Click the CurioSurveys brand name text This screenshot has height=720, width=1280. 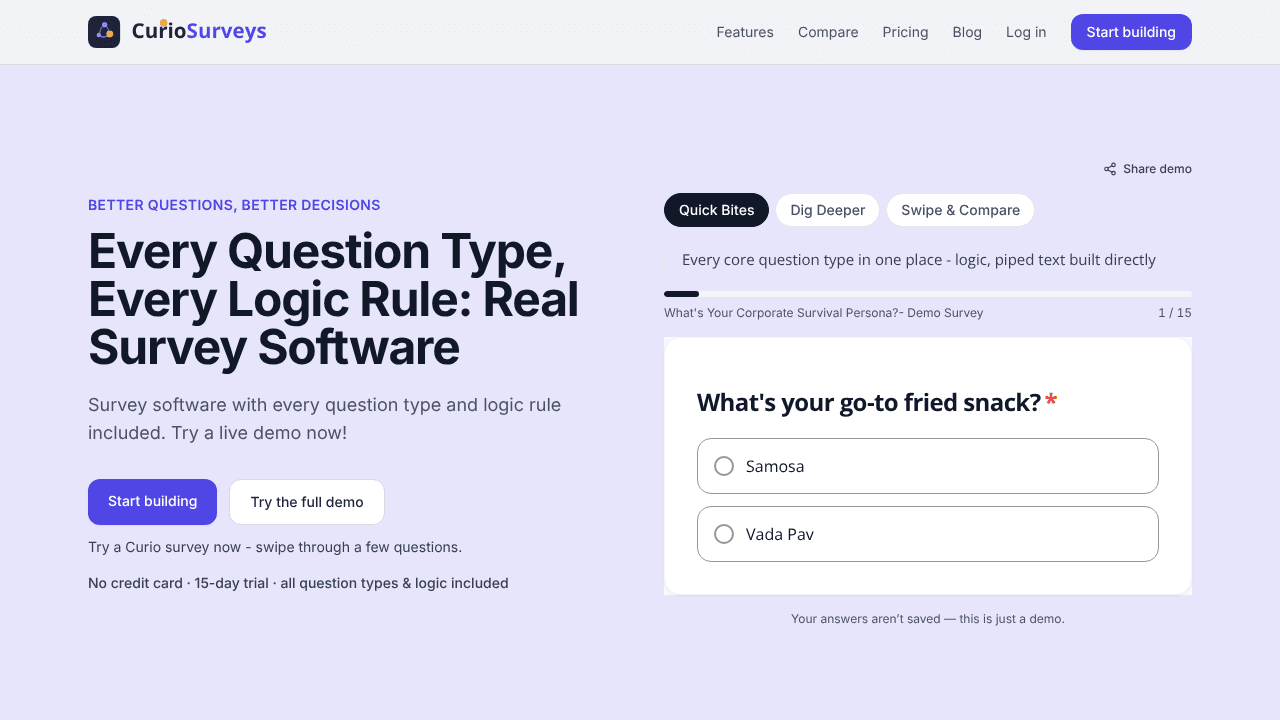point(199,32)
